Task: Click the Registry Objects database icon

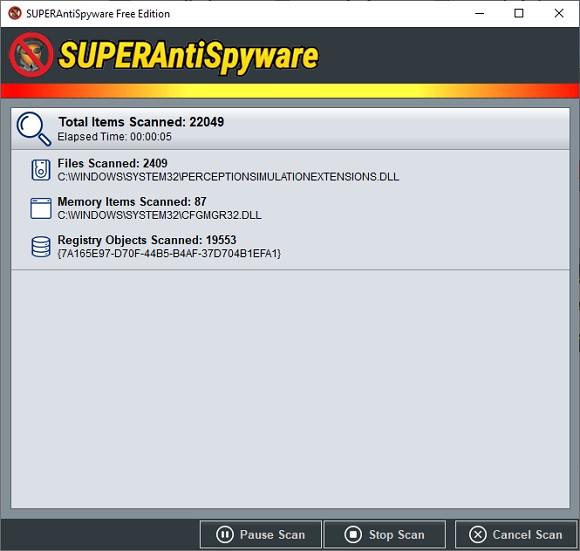Action: 41,247
